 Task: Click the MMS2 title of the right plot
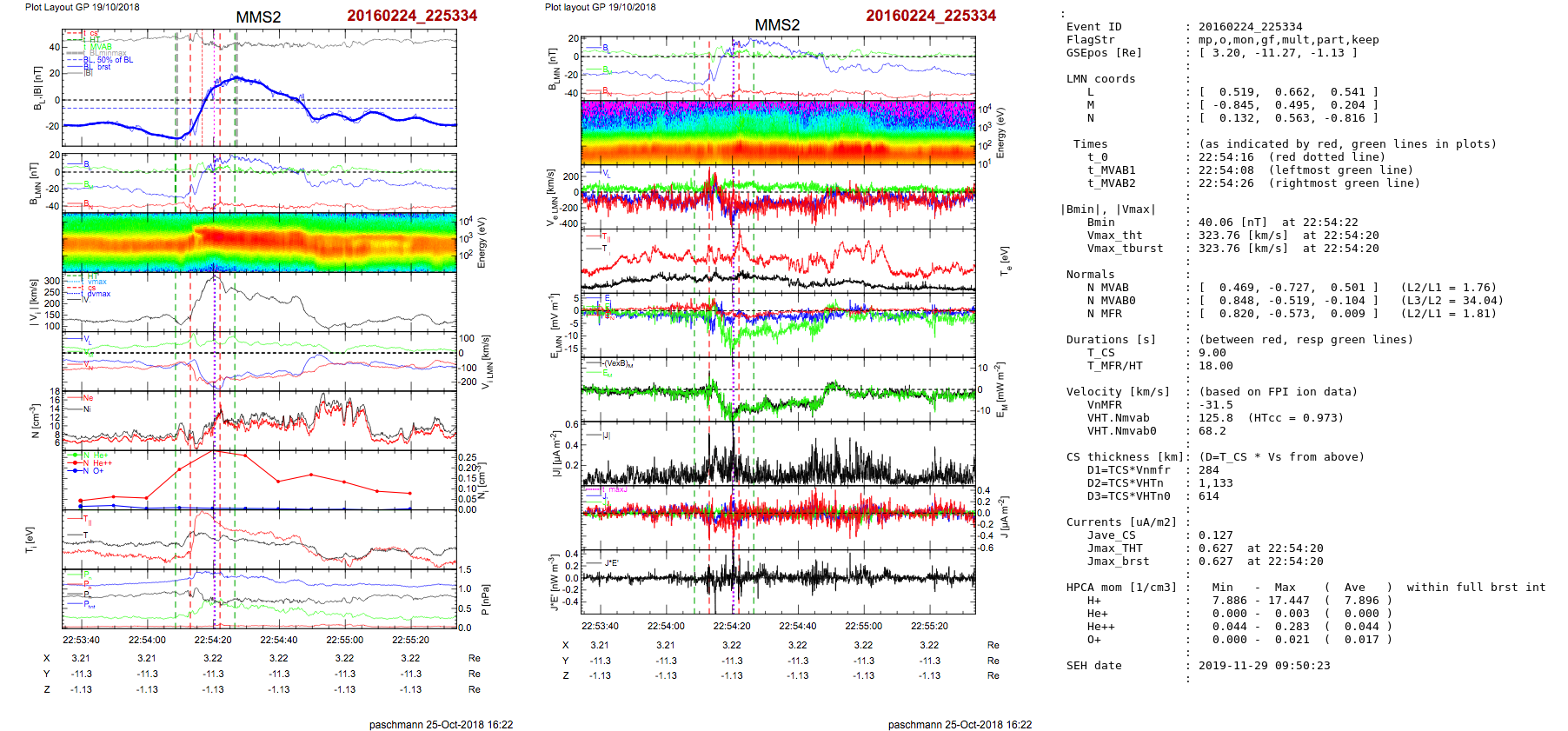[776, 25]
